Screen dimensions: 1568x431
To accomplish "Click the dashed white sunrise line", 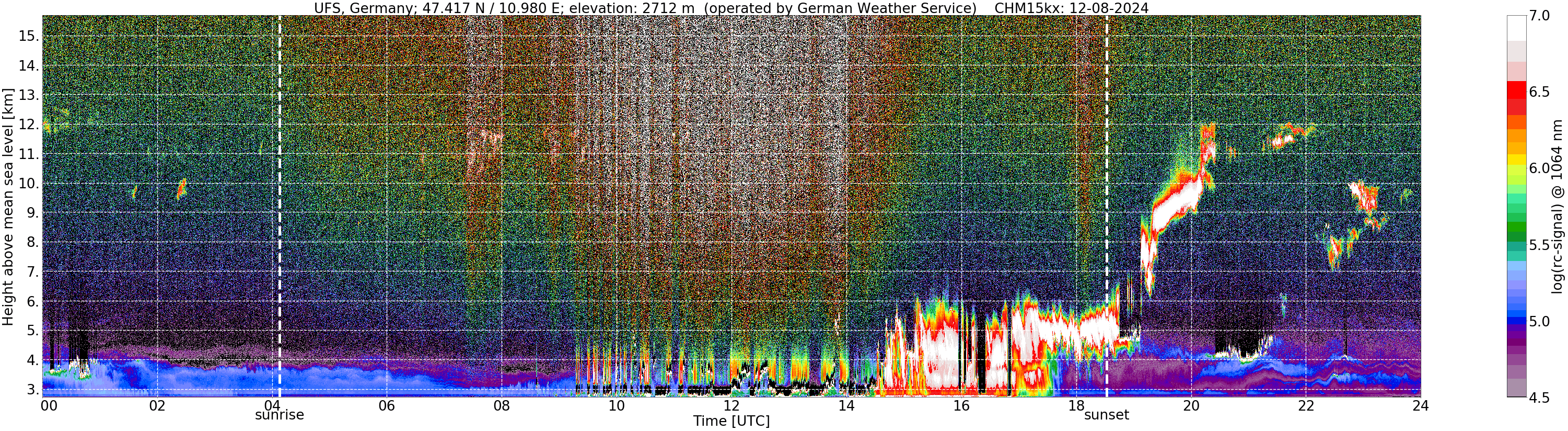I will click(280, 206).
